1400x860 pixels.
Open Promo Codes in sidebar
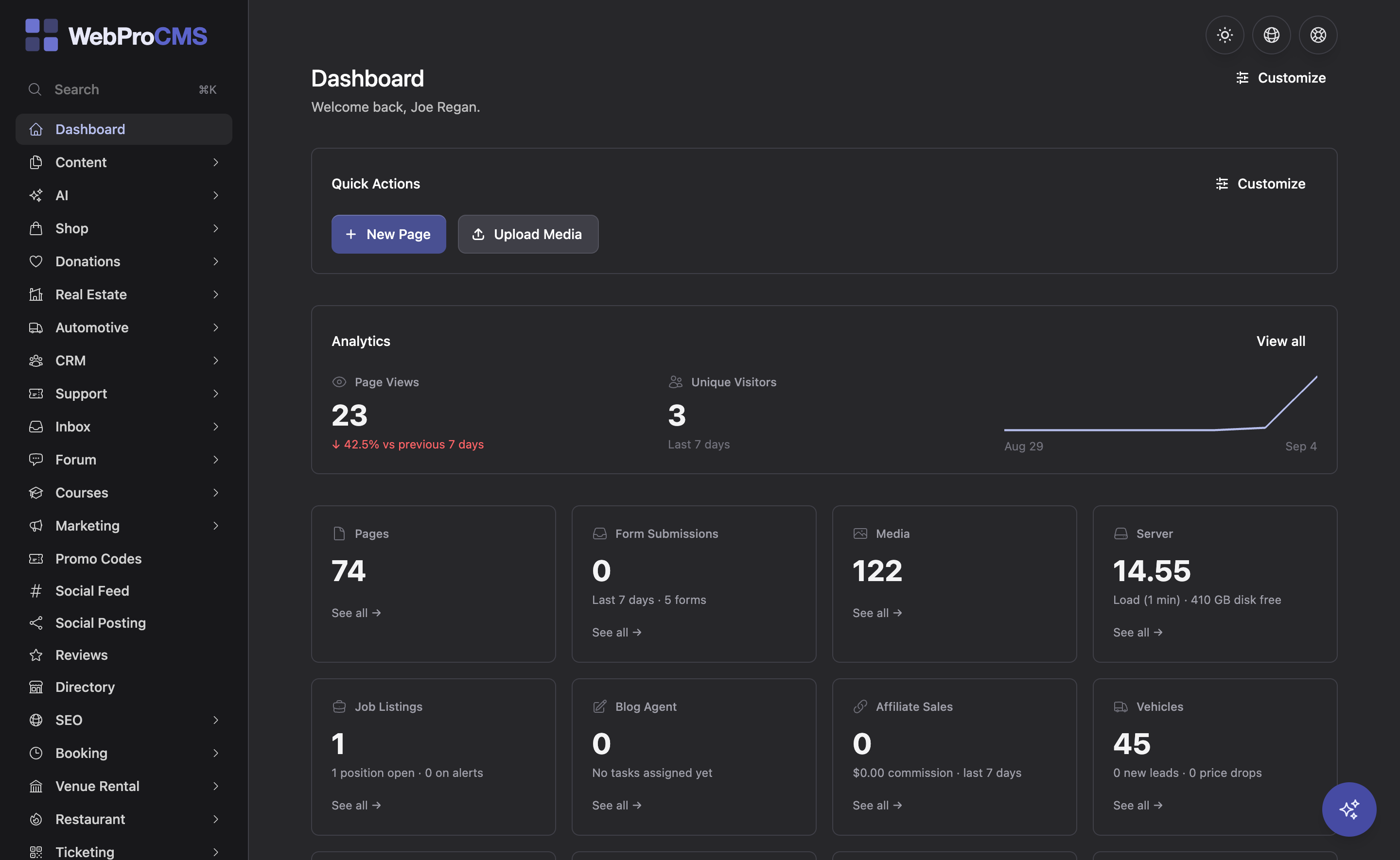123,559
